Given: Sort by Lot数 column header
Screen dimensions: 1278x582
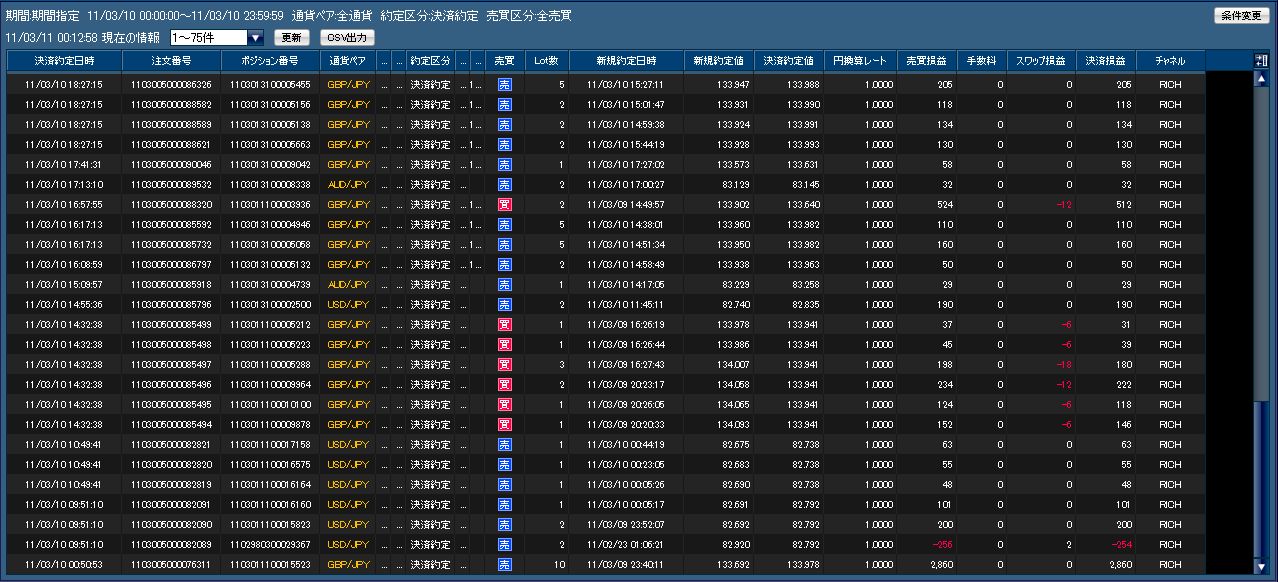Looking at the screenshot, I should [546, 61].
